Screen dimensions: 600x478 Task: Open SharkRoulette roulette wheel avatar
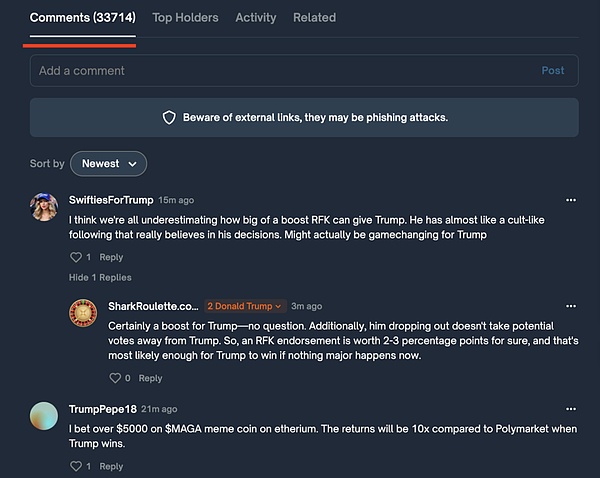tap(82, 313)
